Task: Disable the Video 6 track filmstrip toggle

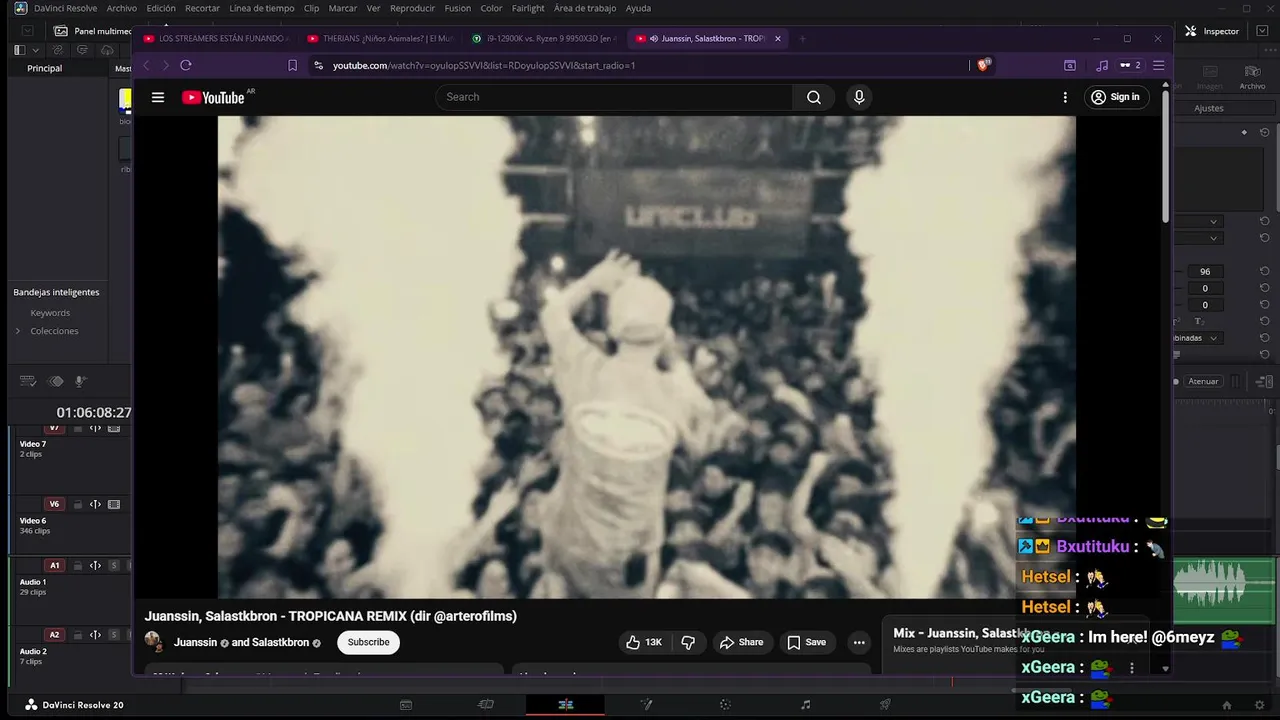Action: point(114,504)
